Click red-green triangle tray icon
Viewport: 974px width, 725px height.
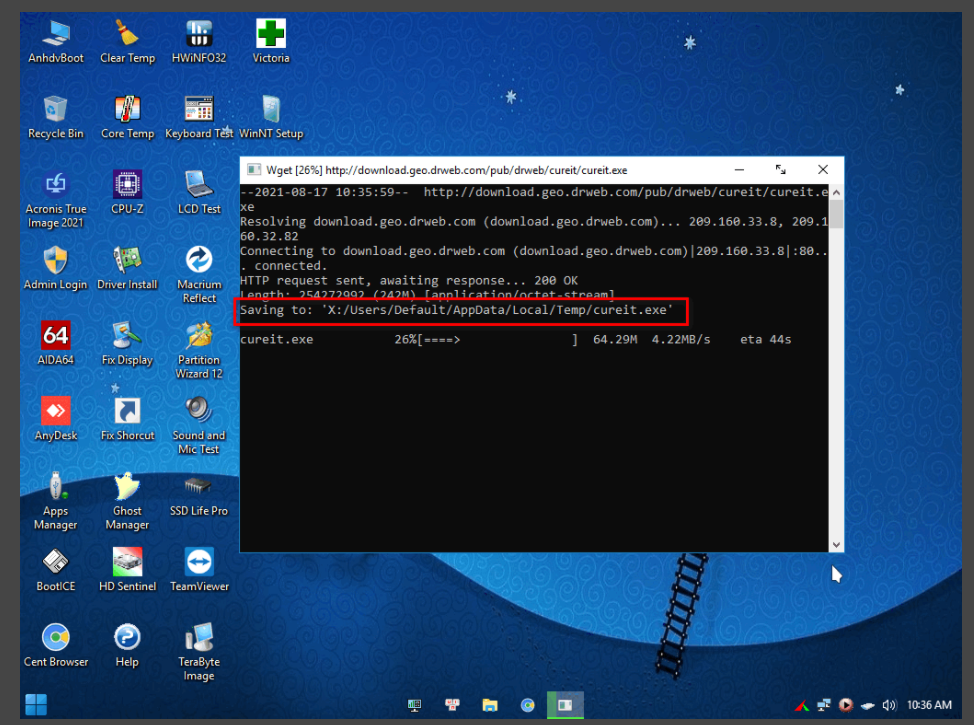(802, 706)
